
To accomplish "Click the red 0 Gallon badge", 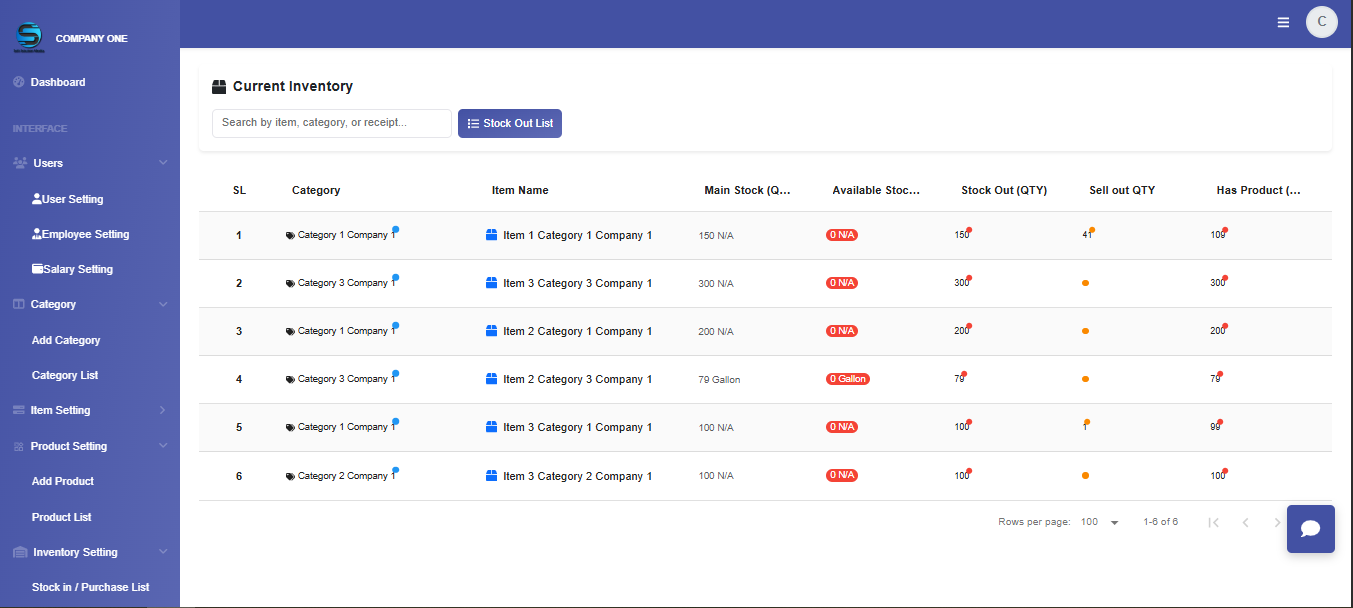I will 848,379.
